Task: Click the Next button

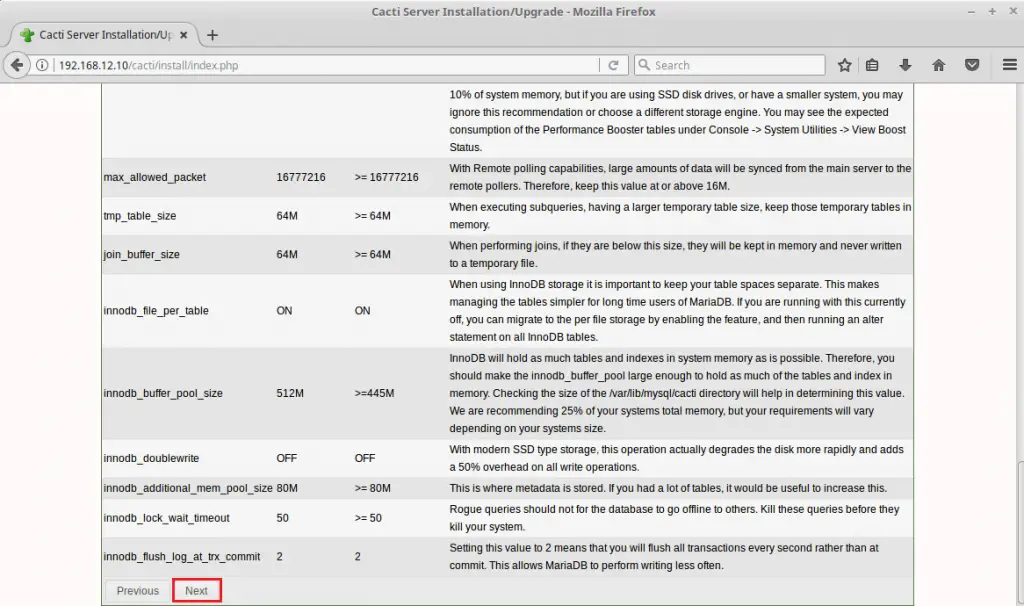Action: (197, 590)
